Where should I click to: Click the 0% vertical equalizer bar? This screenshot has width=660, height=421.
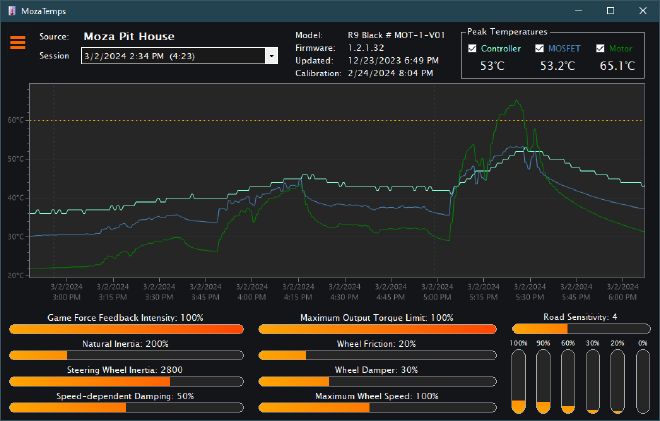tap(641, 380)
